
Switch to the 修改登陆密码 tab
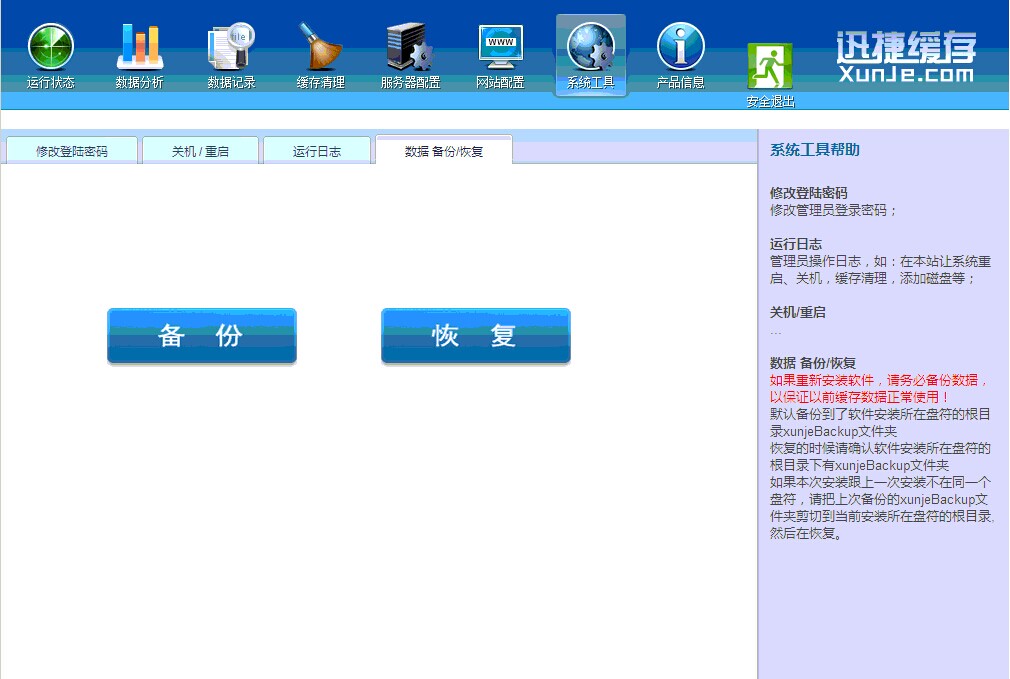coord(71,151)
